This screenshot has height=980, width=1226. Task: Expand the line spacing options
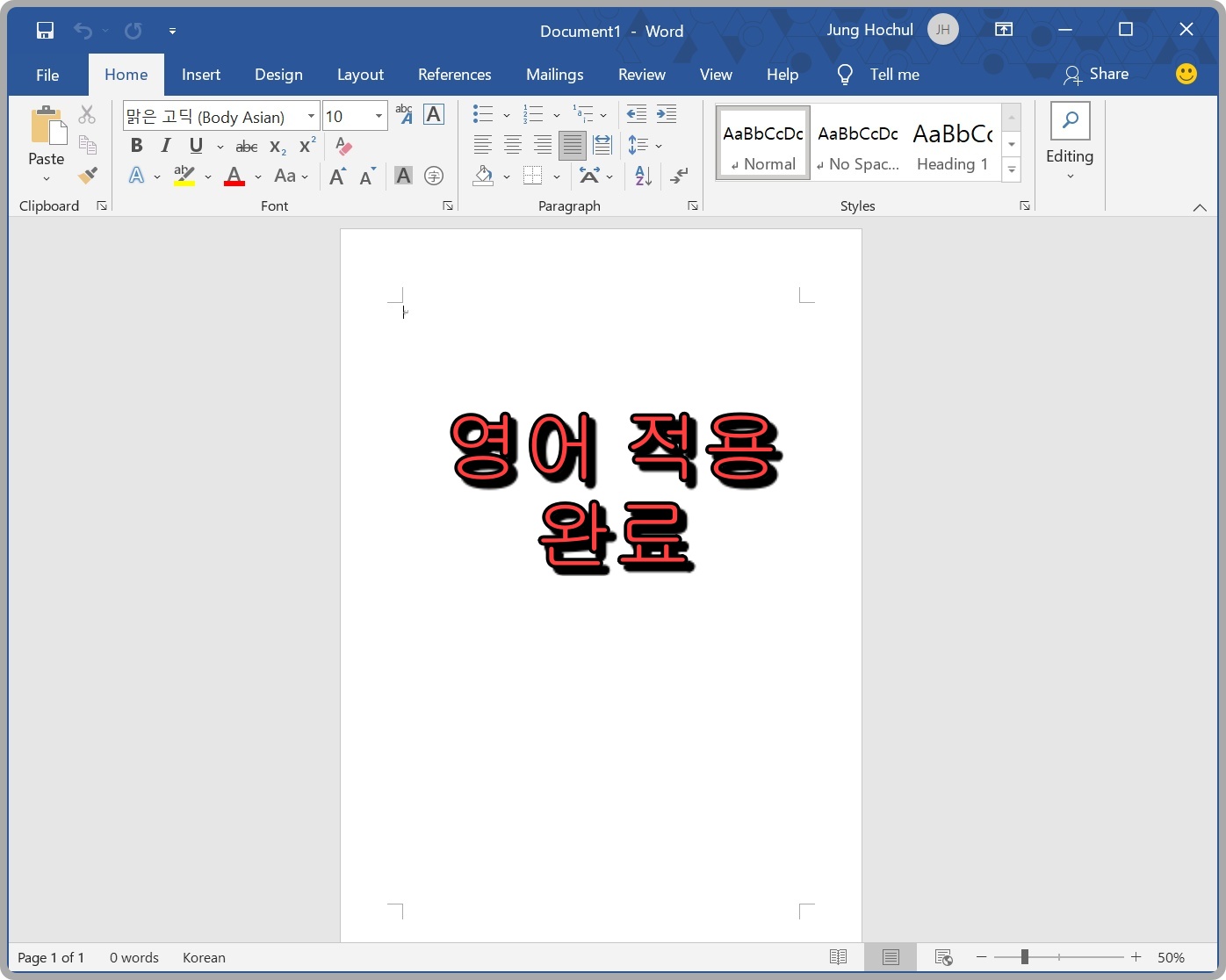(x=659, y=145)
